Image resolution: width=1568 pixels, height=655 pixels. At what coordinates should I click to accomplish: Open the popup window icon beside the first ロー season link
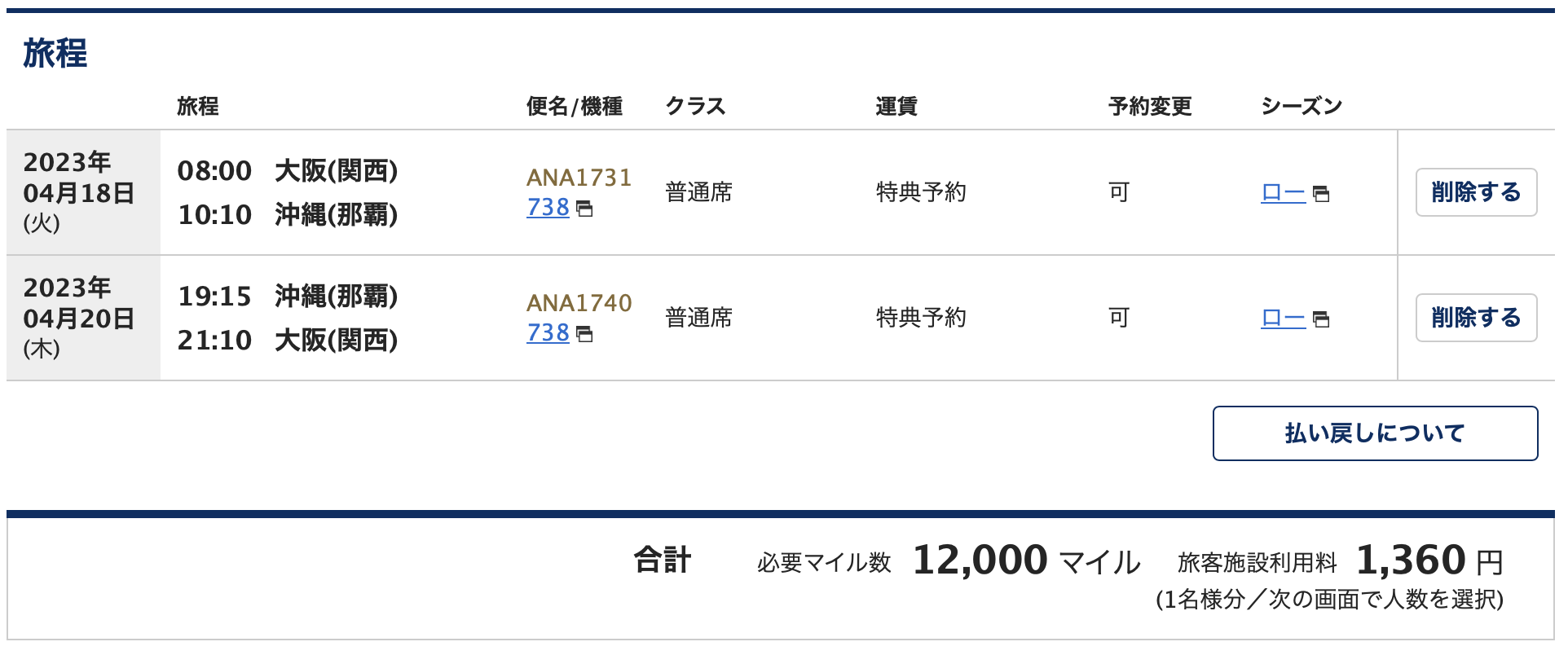pyautogui.click(x=1320, y=194)
